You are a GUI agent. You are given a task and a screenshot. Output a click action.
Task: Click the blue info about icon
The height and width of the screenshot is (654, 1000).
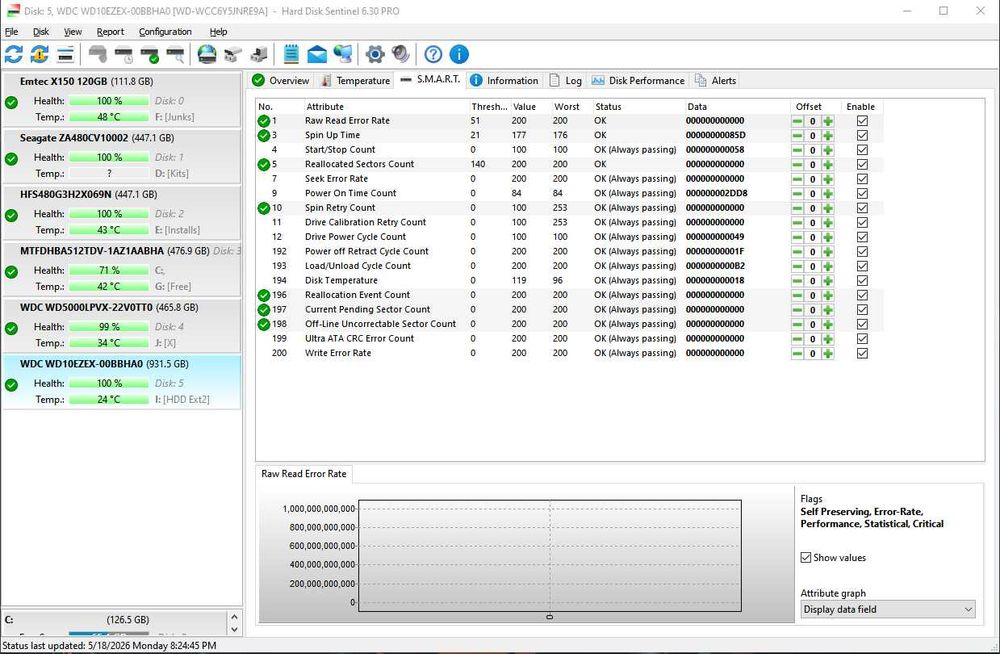459,54
